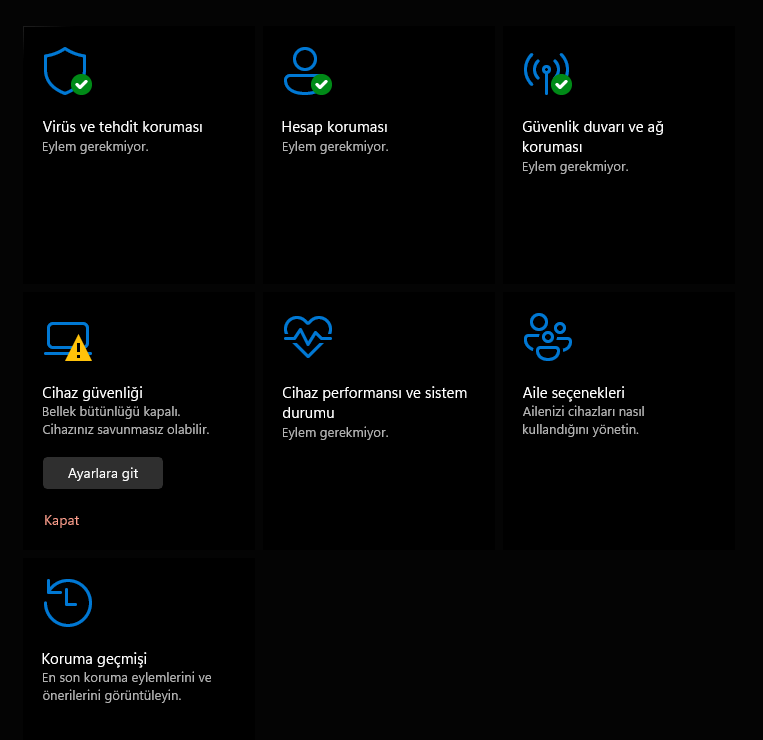The width and height of the screenshot is (763, 740).
Task: Click 'Ailenizi cihazları nasıl kullandığını yönetin.' description
Action: point(583,421)
